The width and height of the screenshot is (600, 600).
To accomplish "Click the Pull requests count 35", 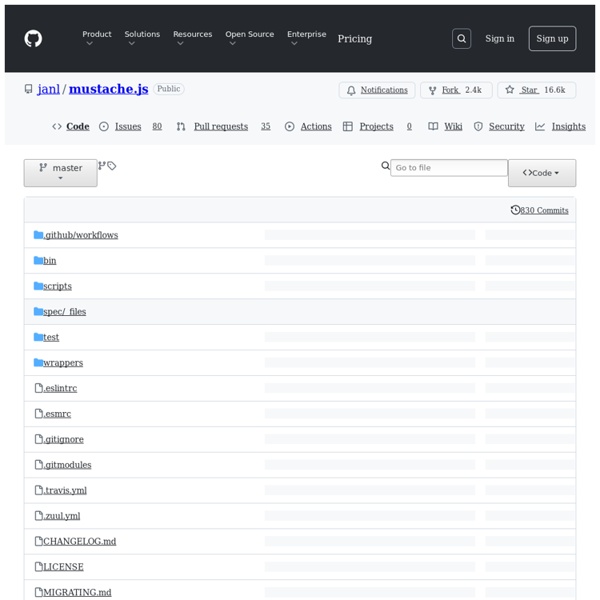I will coord(266,127).
